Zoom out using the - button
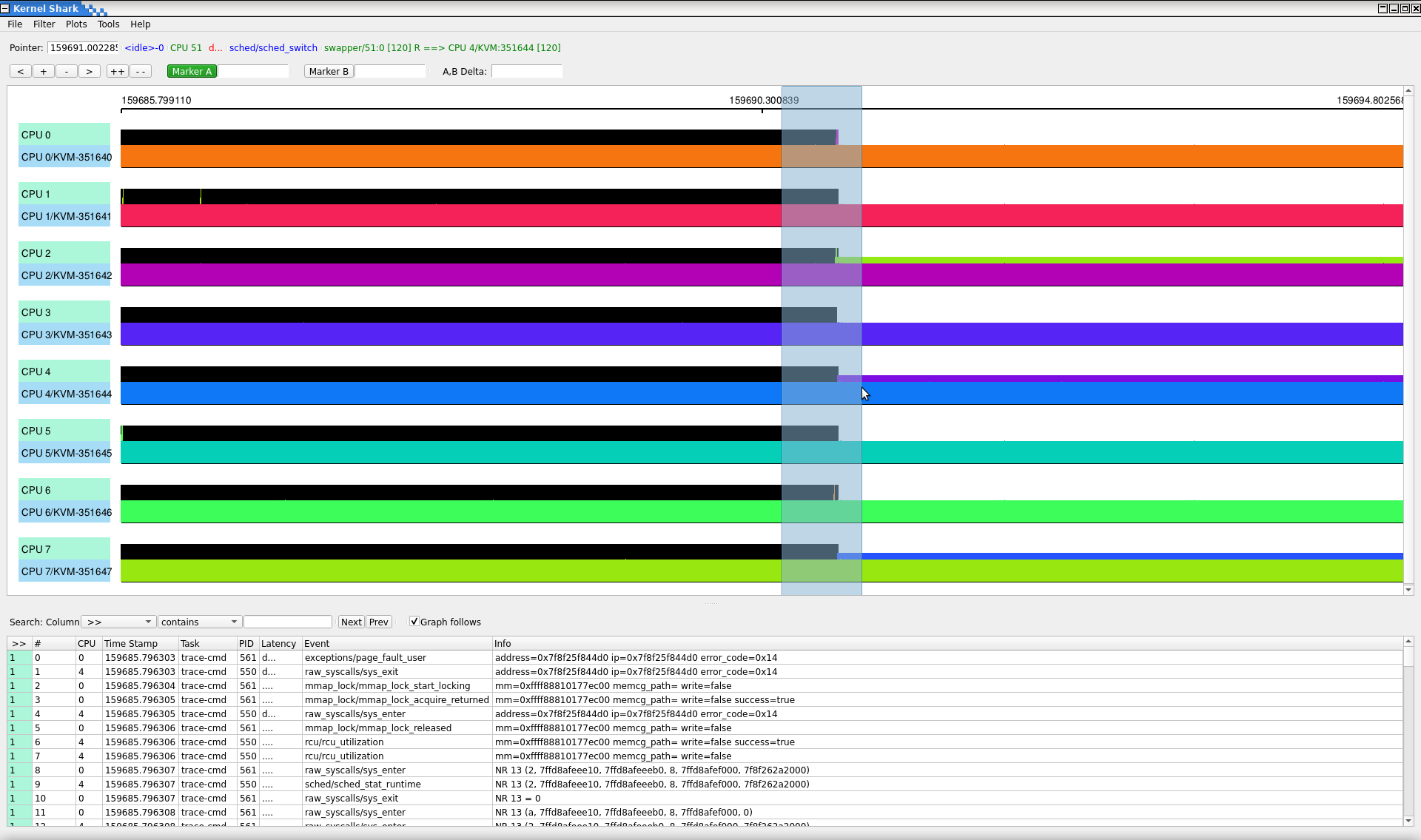 [x=66, y=71]
